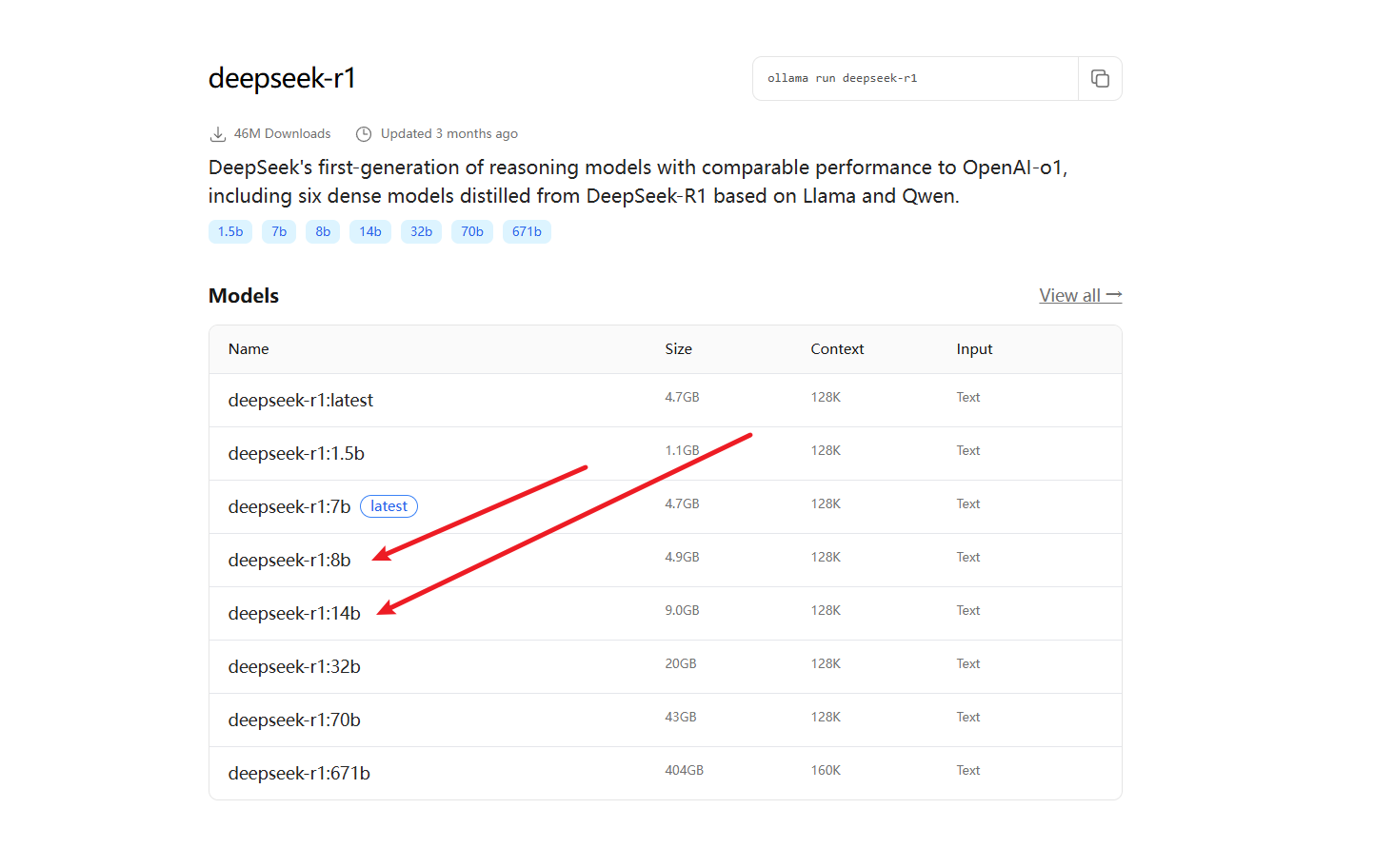Click the Context column header
This screenshot has width=1375, height=868.
838,349
